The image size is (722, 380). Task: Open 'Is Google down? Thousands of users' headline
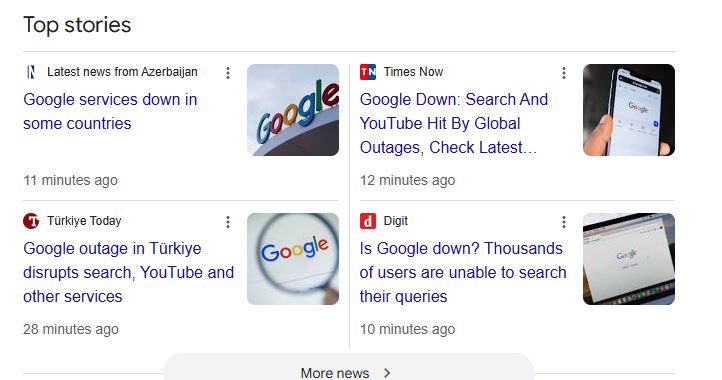pyautogui.click(x=463, y=272)
